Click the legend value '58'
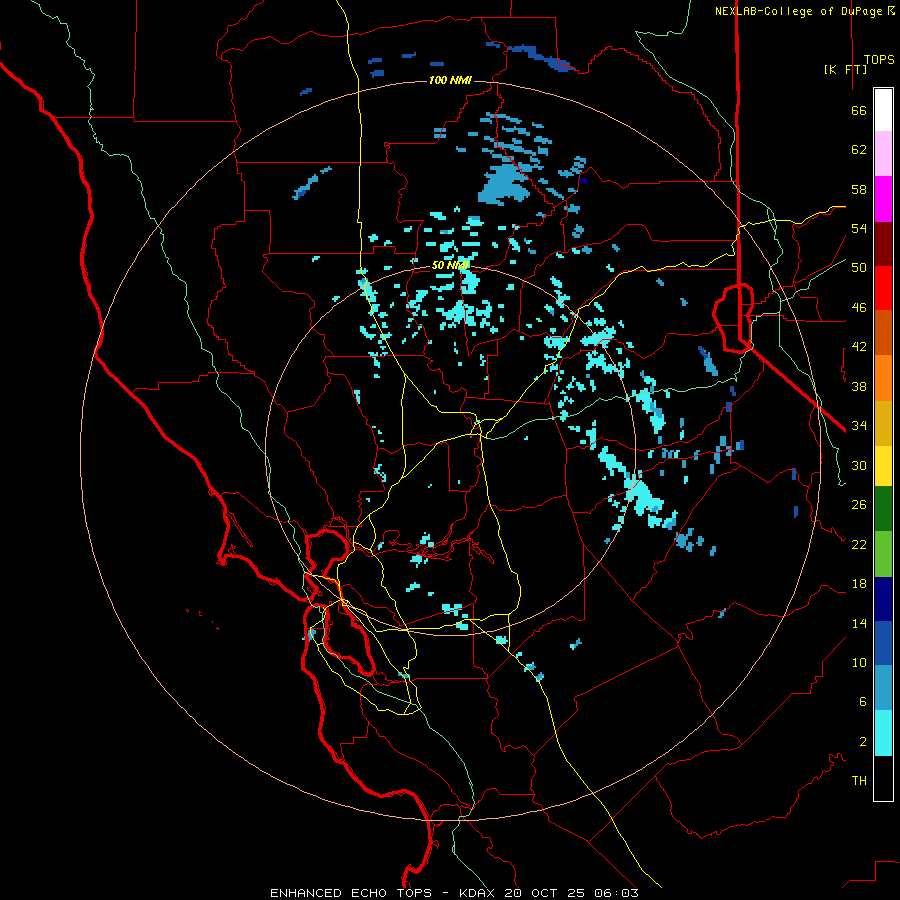The image size is (900, 900). [x=859, y=189]
